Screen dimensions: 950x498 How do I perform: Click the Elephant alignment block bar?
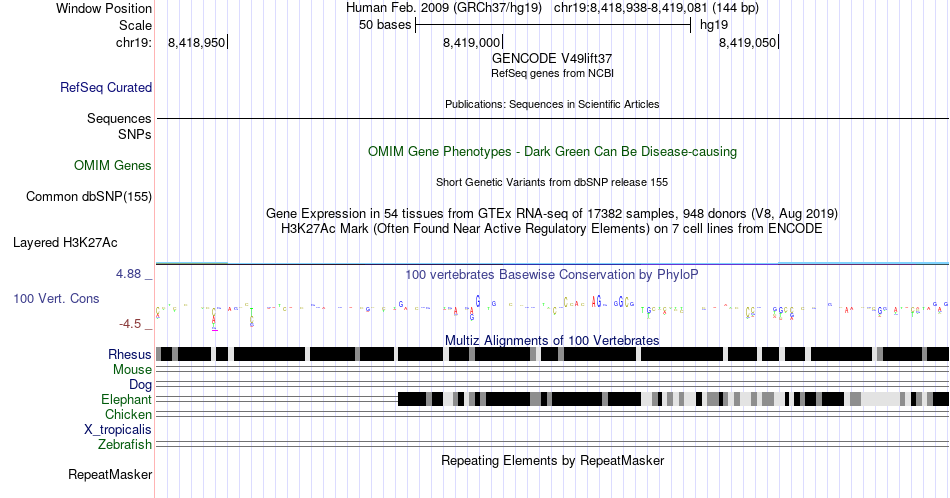coord(673,399)
